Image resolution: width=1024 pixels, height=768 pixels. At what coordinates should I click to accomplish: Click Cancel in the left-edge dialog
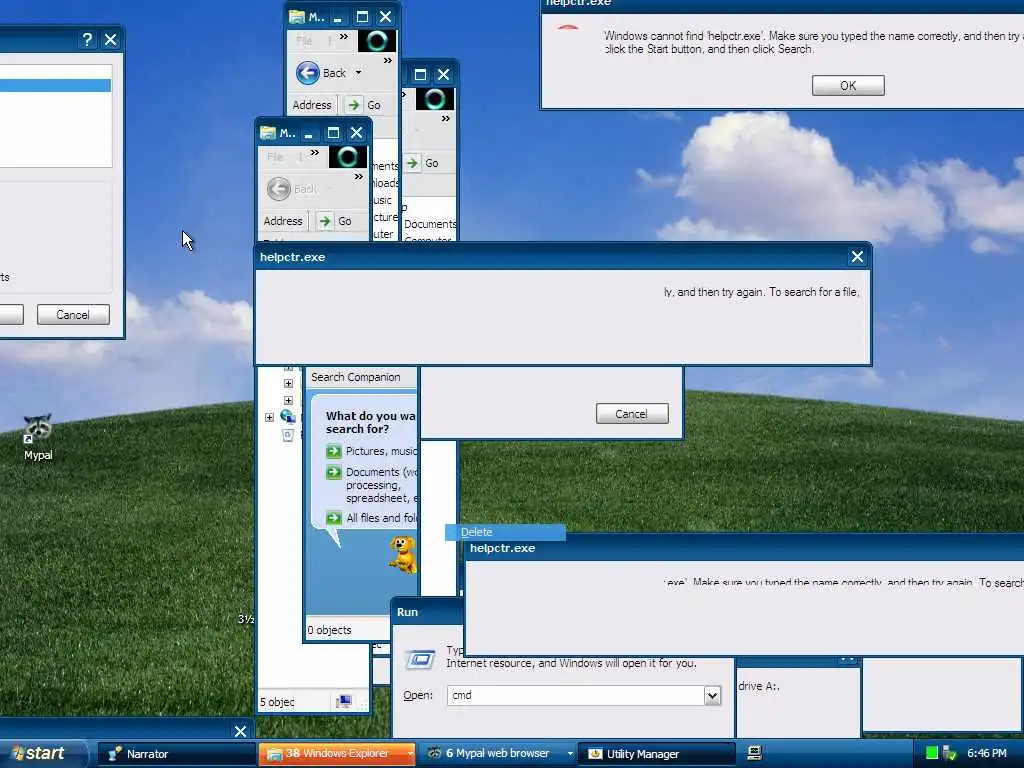73,315
